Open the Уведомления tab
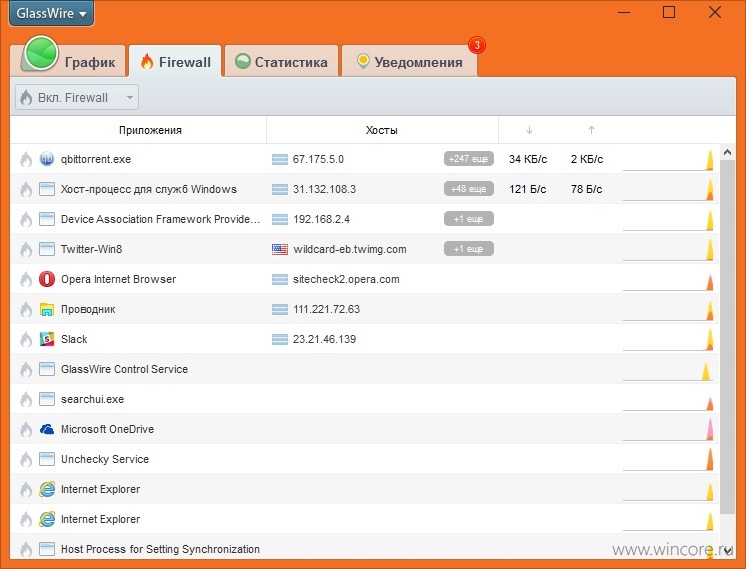746x569 pixels. click(x=410, y=62)
